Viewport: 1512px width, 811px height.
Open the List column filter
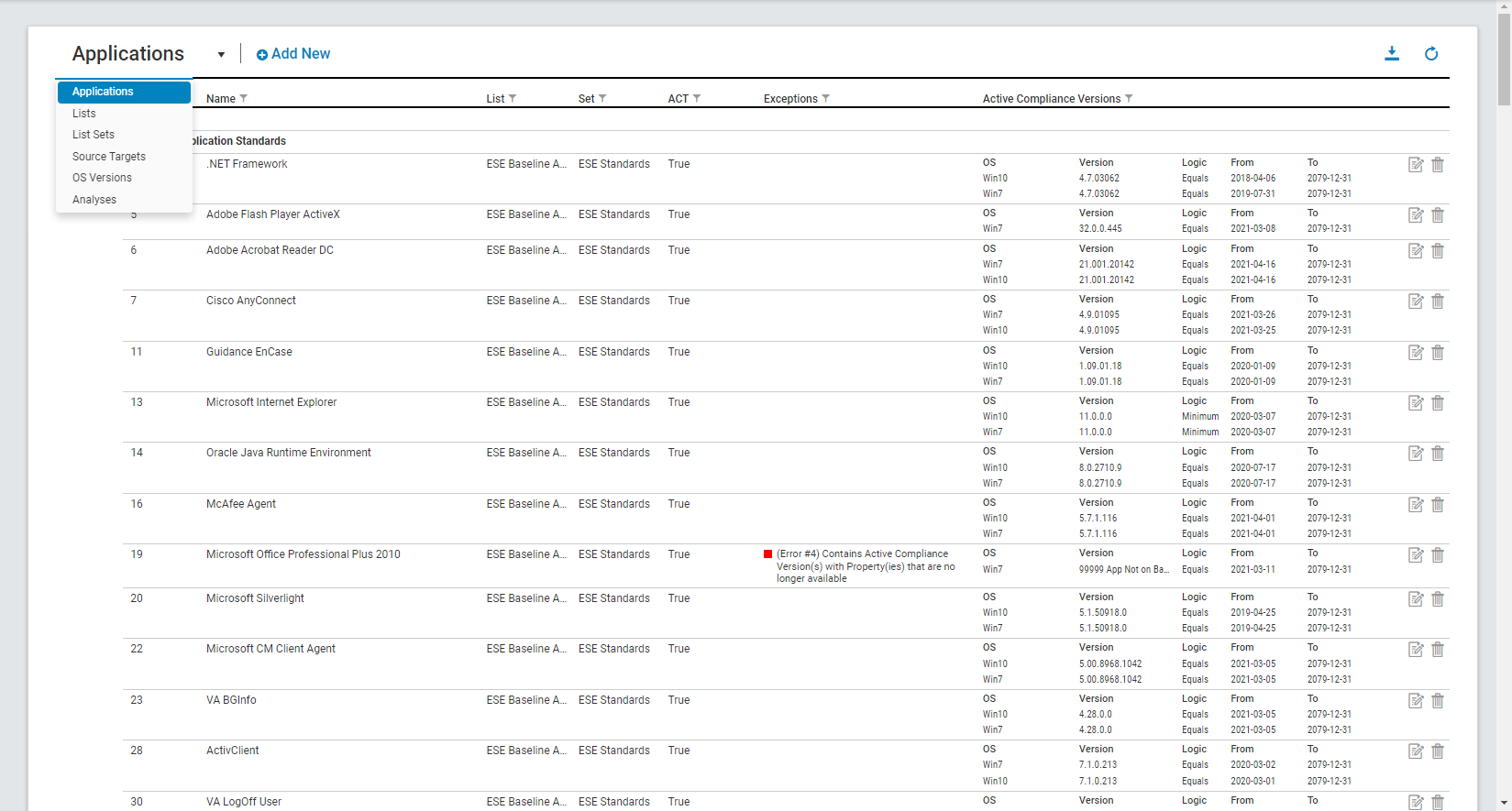click(513, 99)
